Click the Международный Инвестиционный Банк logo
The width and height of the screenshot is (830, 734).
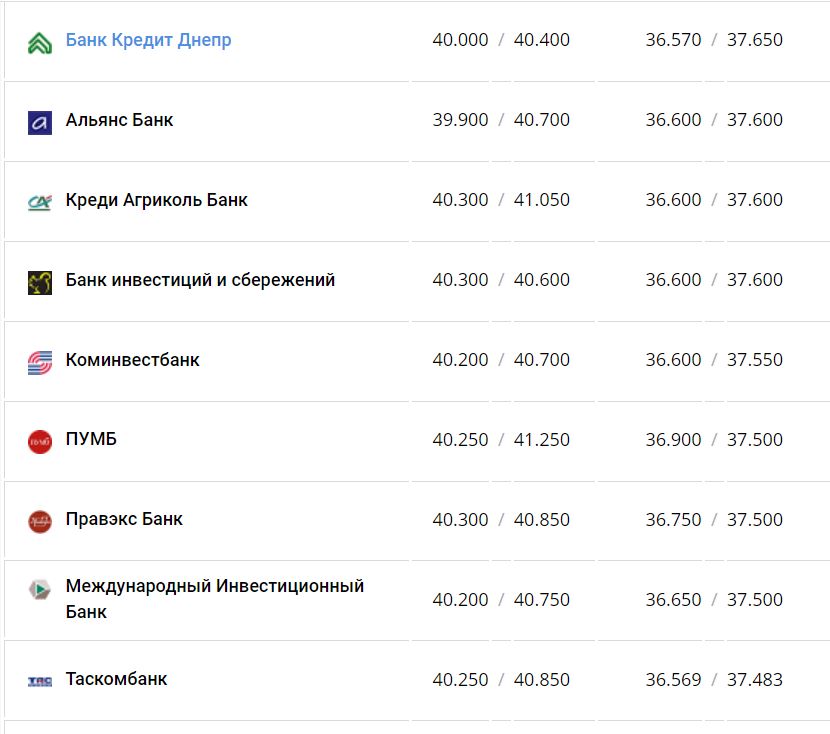click(x=40, y=590)
